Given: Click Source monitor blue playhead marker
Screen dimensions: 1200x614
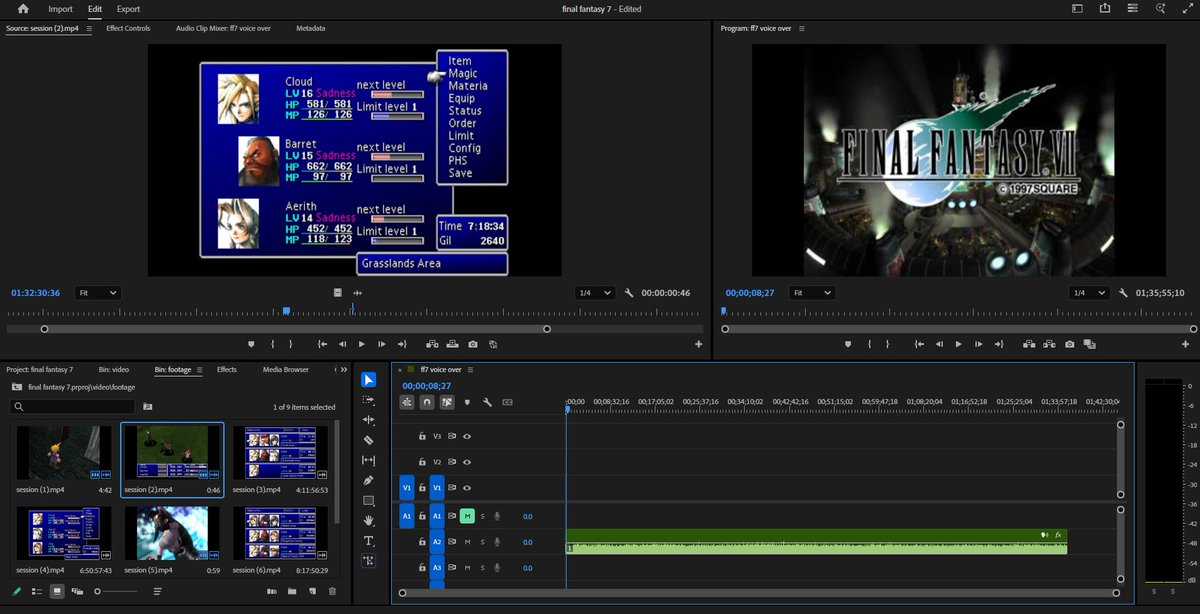Looking at the screenshot, I should coord(286,311).
